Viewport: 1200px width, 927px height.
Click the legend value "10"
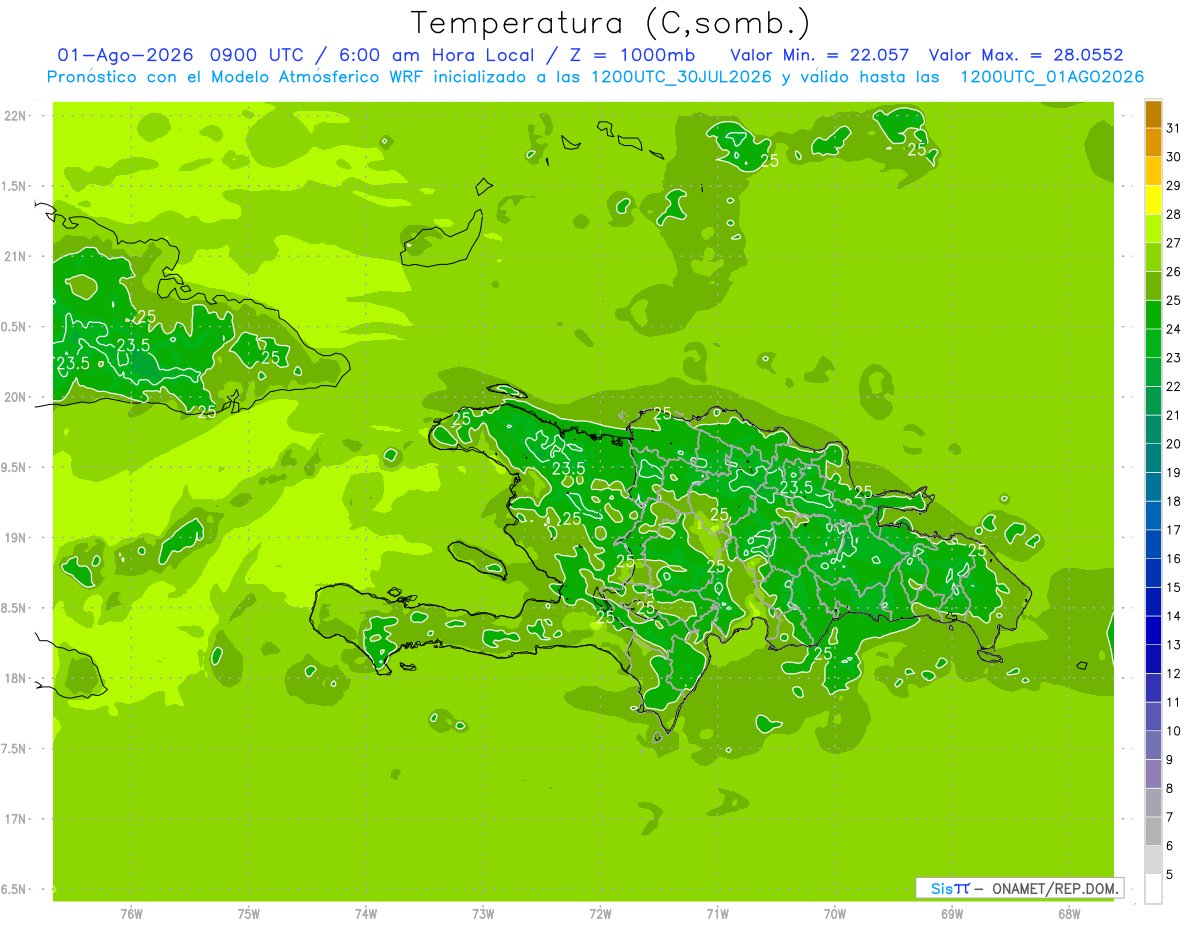pos(1174,731)
